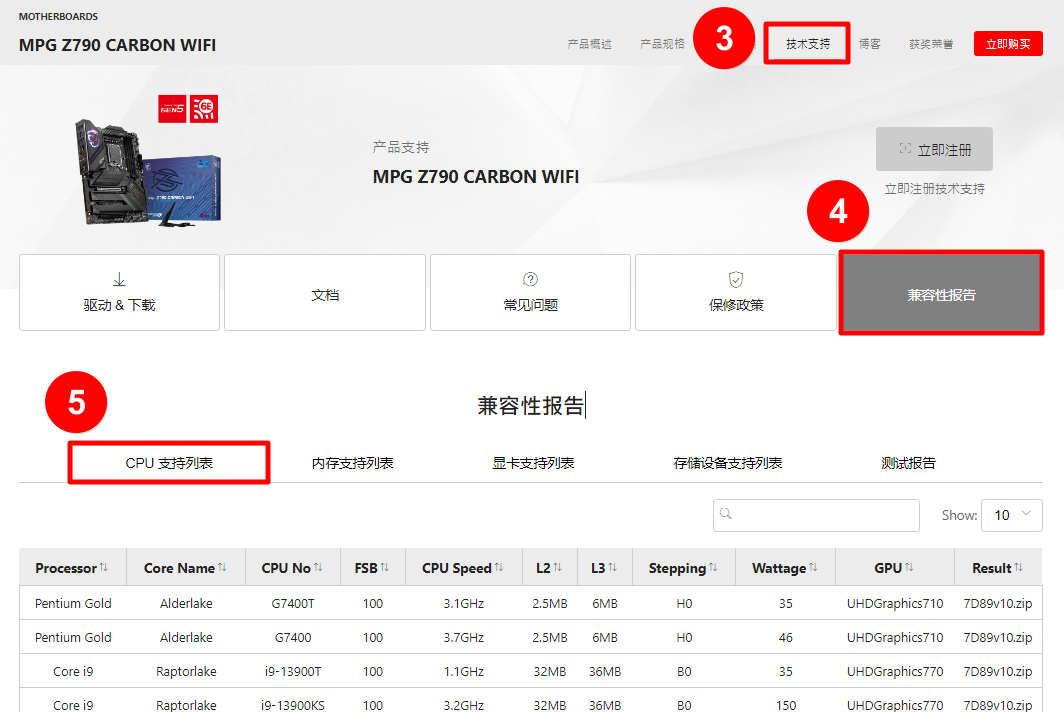Click the red 立即购买 button

point(1007,44)
